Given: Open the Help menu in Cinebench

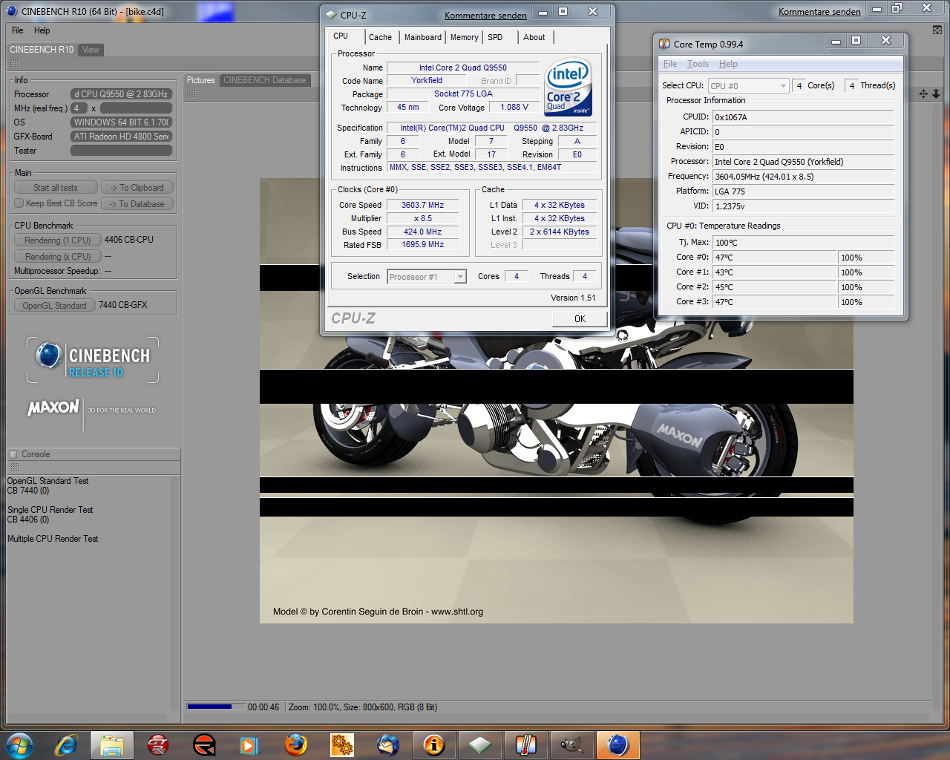Looking at the screenshot, I should pyautogui.click(x=42, y=30).
